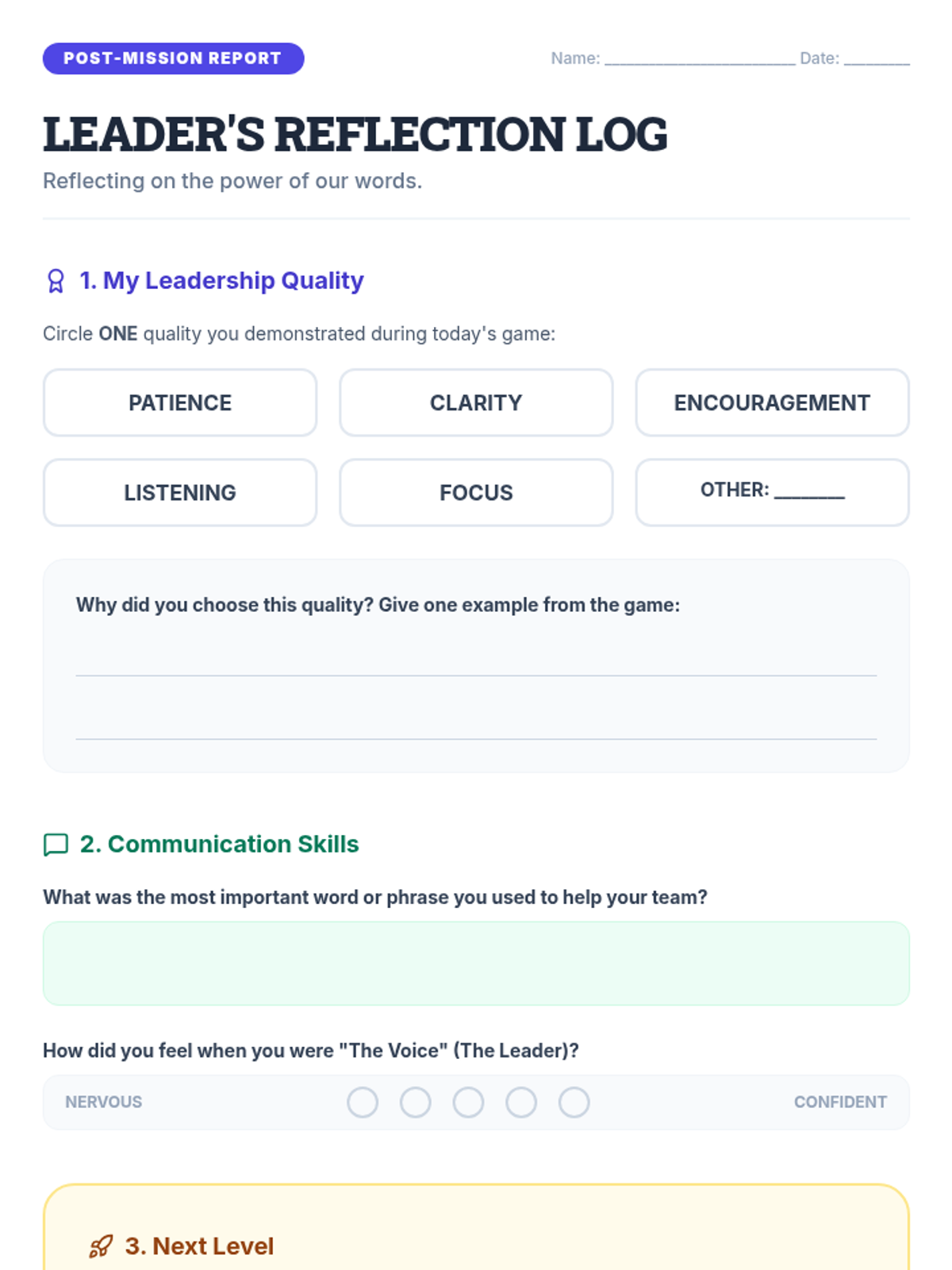Screen dimensions: 952x1270
Task: Select the last circle nearest CONFIDENT
Action: (x=574, y=1102)
